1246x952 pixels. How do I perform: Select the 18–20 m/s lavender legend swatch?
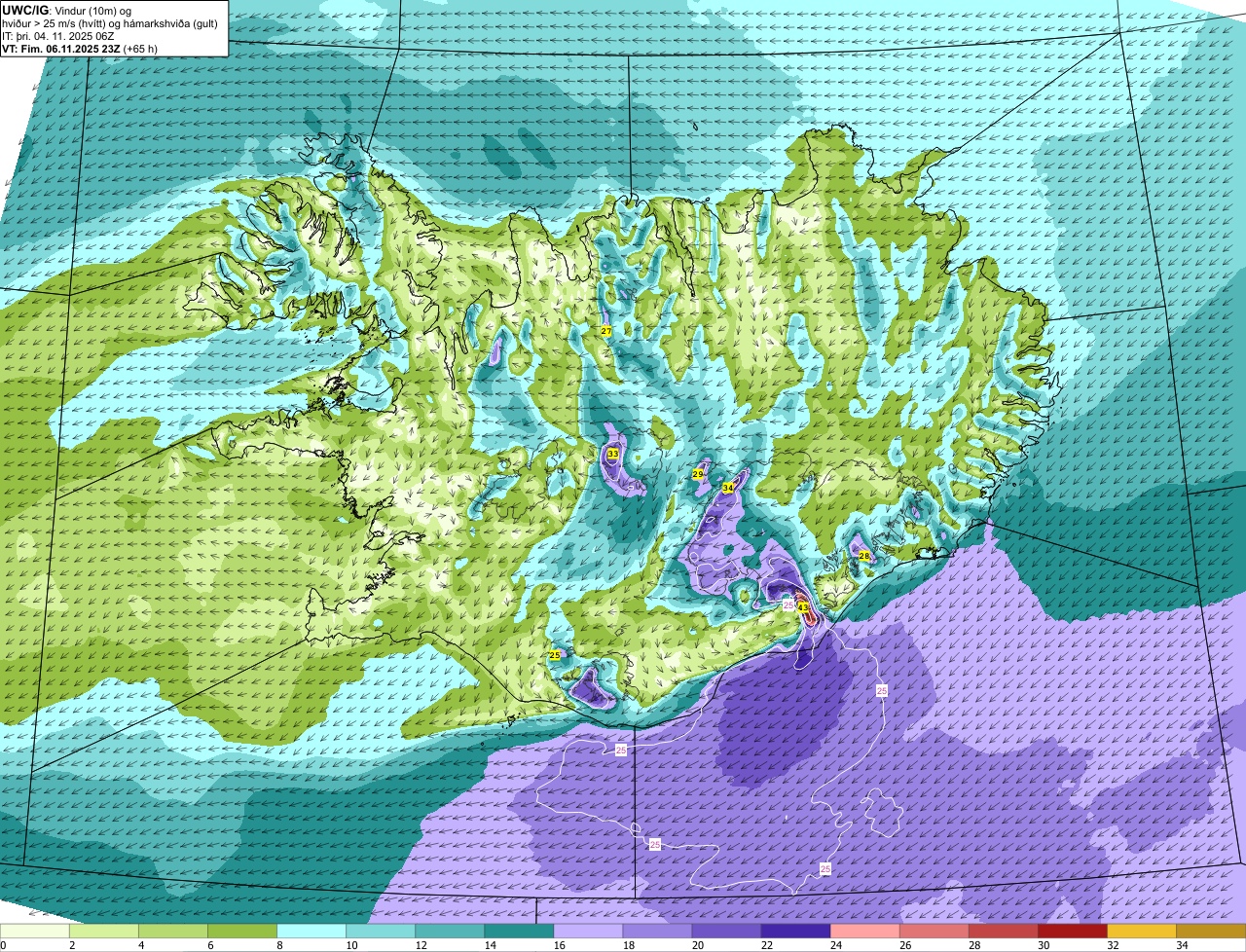pos(657,932)
